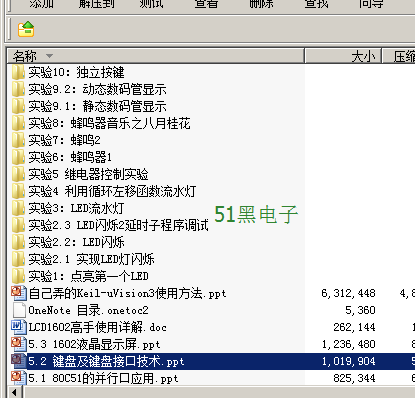Viewport: 415px width, 398px height.
Task: Select the 实验2.2：LED闪烁 folder name
Action: pyautogui.click(x=76, y=242)
